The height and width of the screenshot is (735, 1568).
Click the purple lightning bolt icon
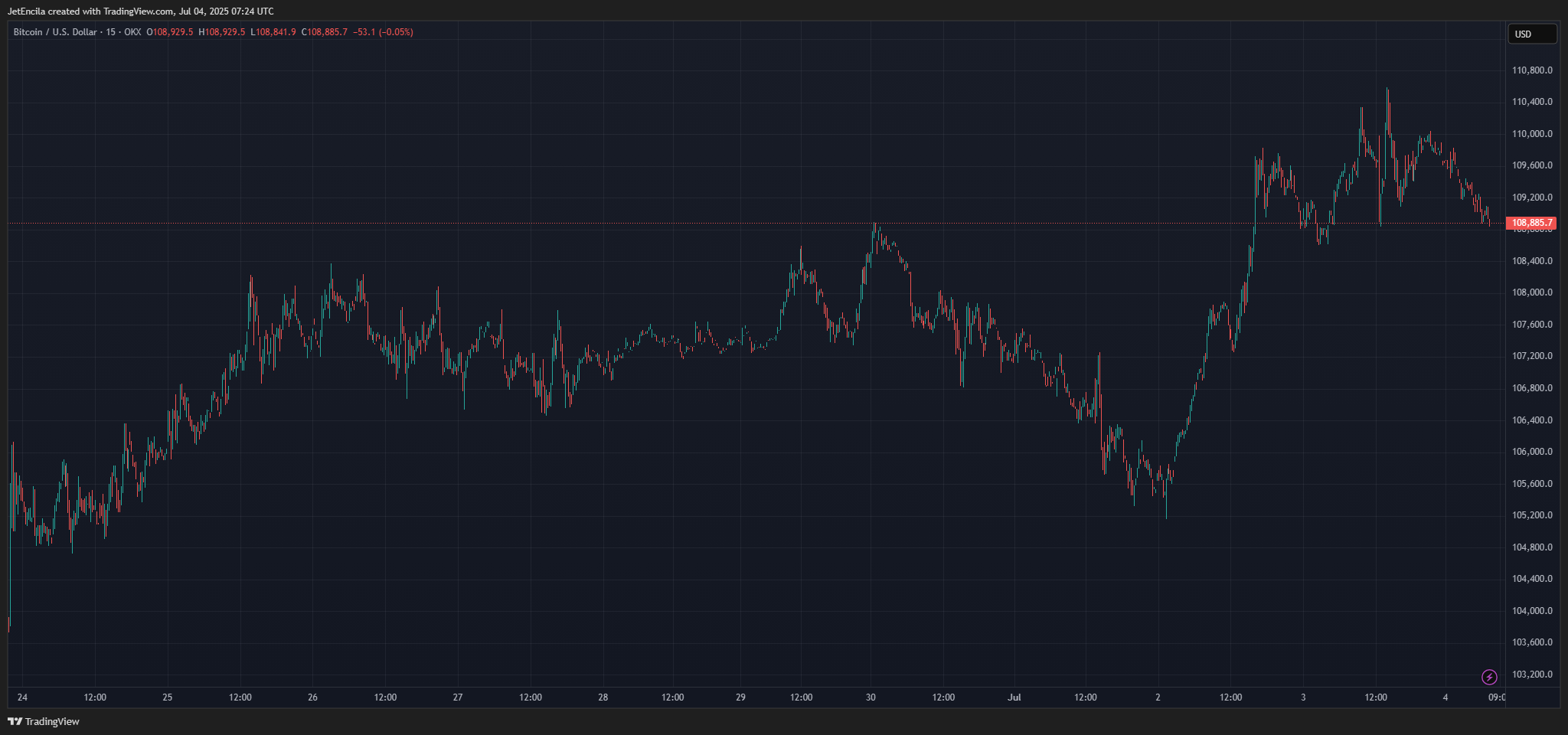point(1489,677)
